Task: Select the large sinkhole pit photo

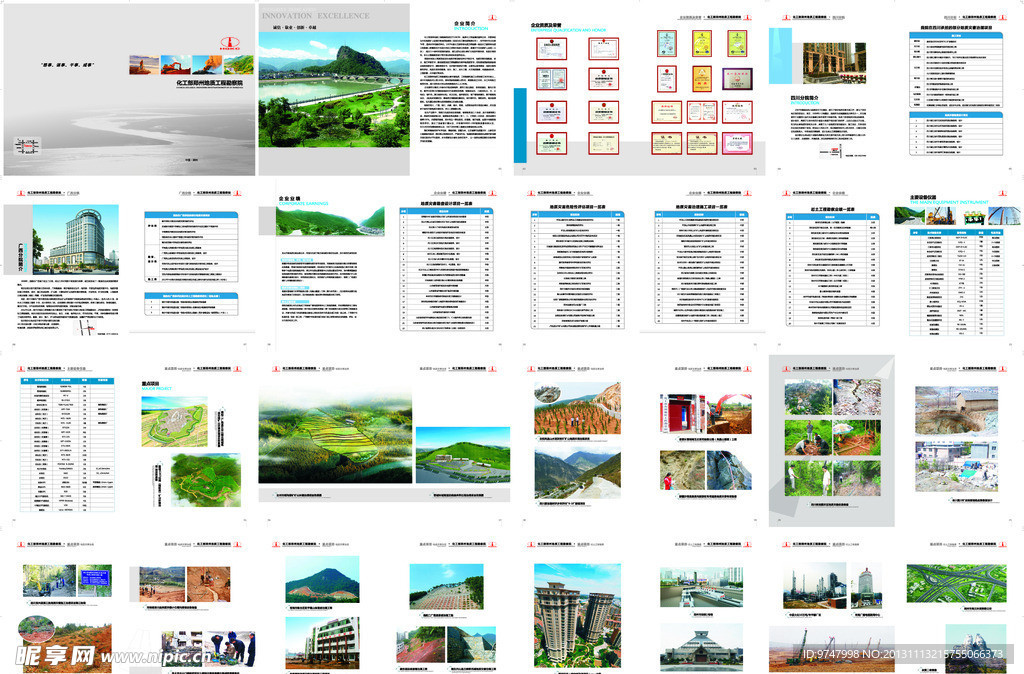Action: click(956, 411)
